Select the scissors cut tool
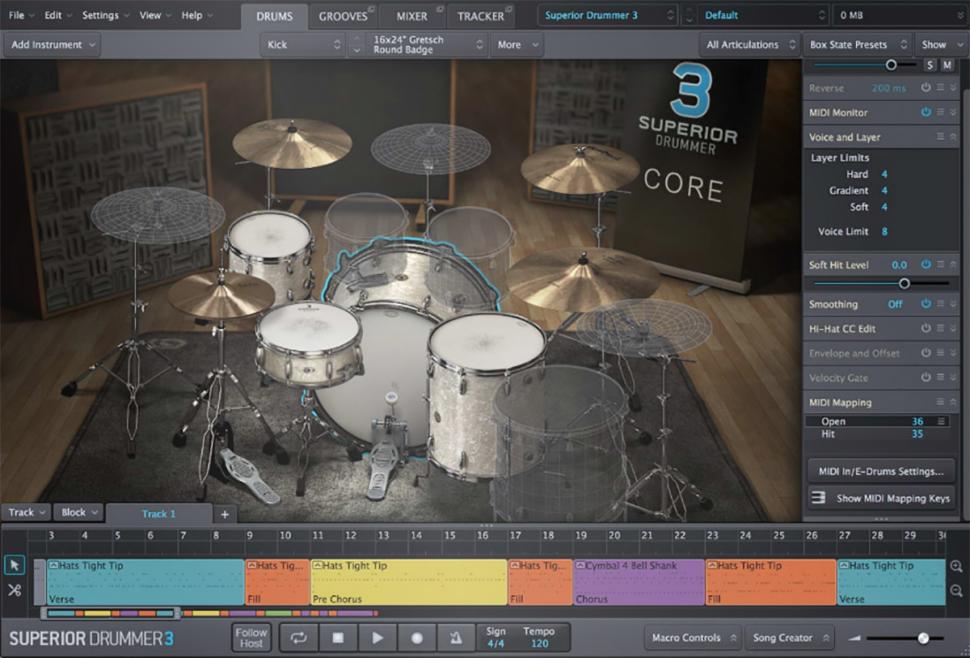The image size is (970, 658). (14, 592)
